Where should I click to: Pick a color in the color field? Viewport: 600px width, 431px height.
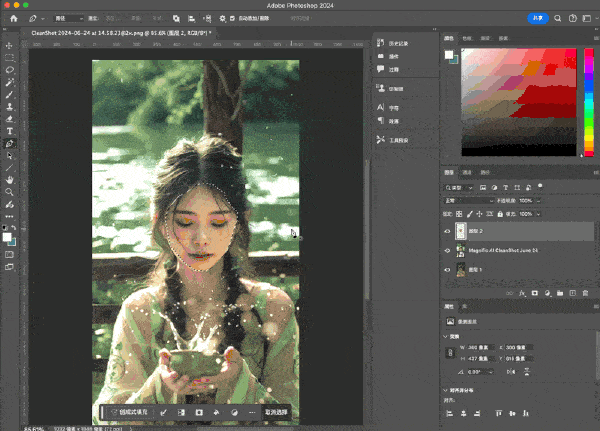click(x=518, y=102)
